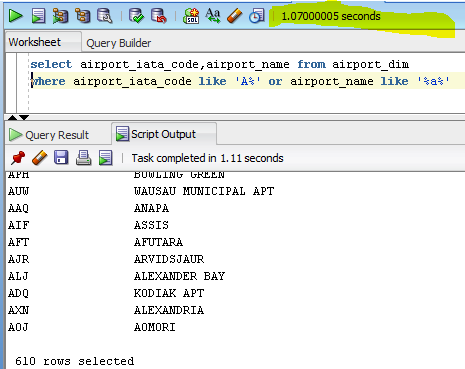
Task: Expand editor pane with down arrow
Action: pos(24,117)
